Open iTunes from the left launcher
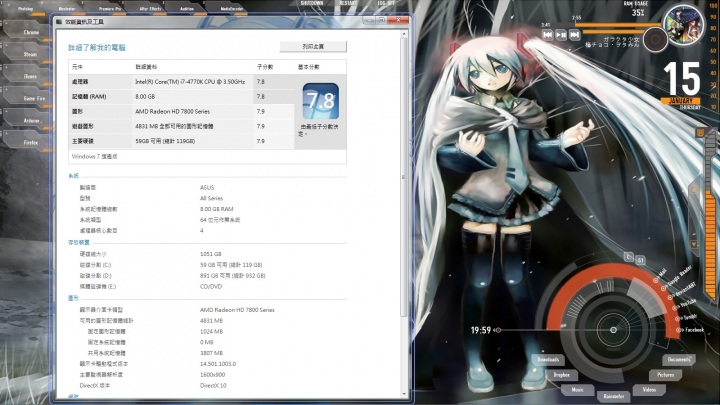The image size is (720, 405). click(28, 76)
